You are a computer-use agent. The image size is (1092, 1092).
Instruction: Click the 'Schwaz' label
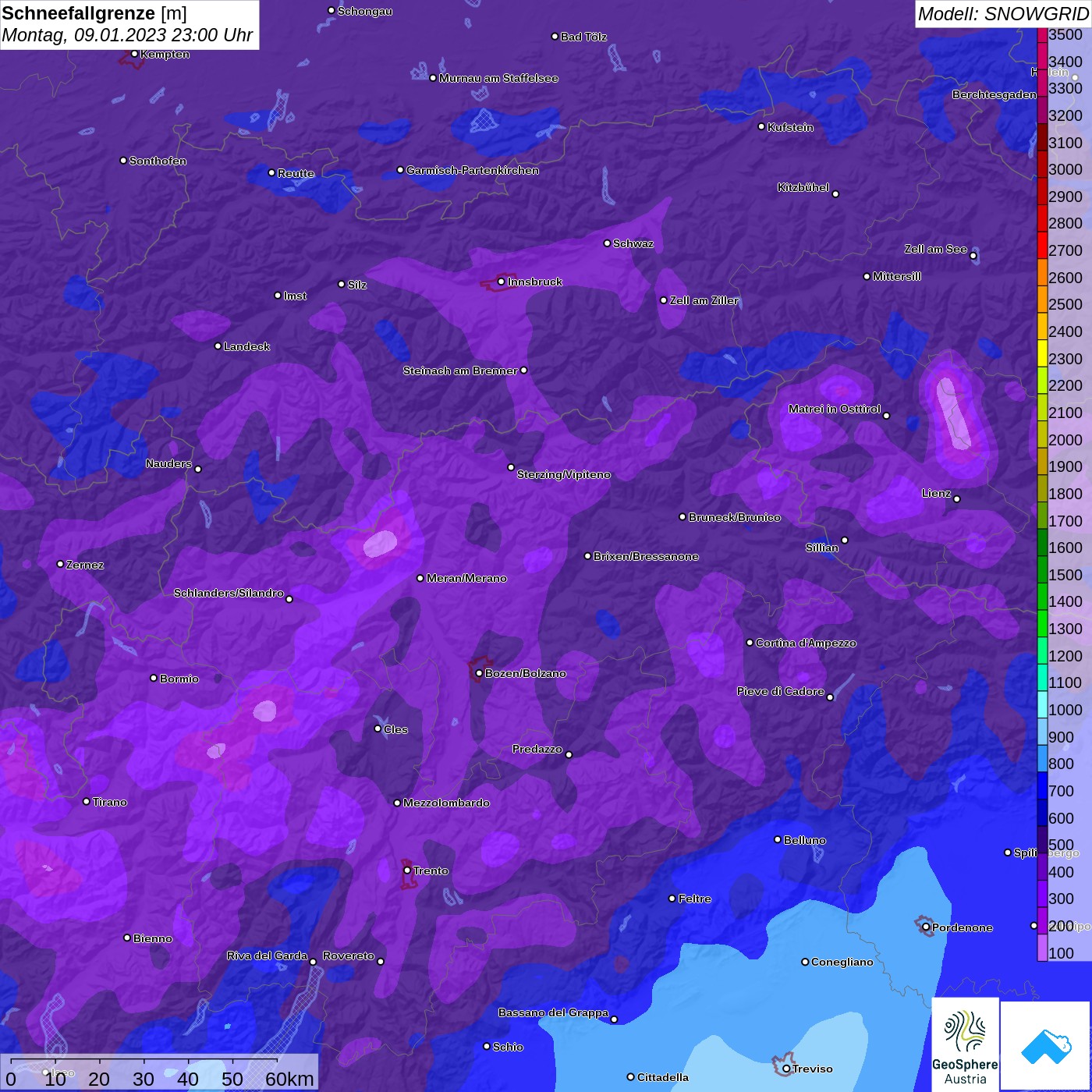[633, 243]
